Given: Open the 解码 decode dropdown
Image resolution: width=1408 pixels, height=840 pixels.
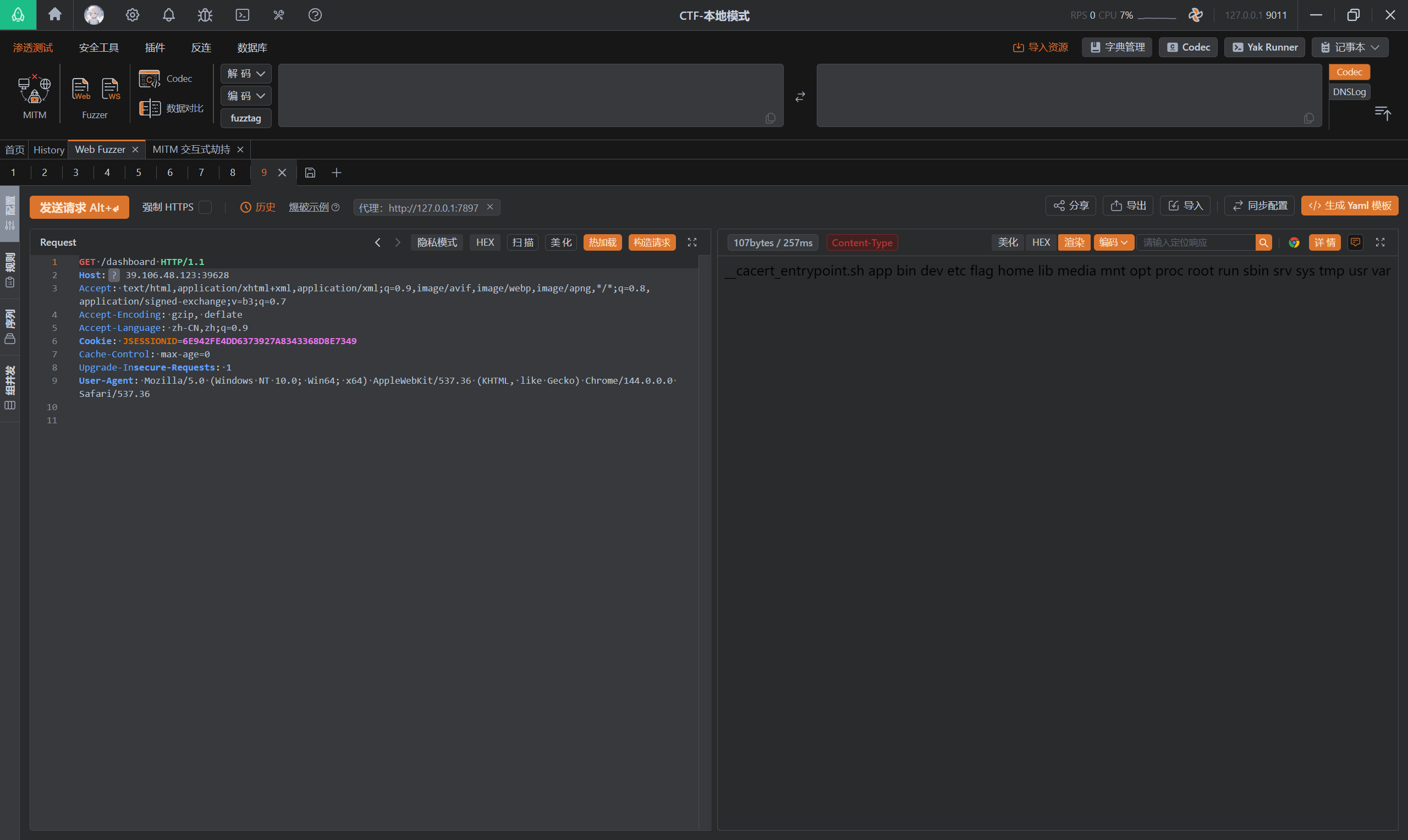Looking at the screenshot, I should click(246, 74).
